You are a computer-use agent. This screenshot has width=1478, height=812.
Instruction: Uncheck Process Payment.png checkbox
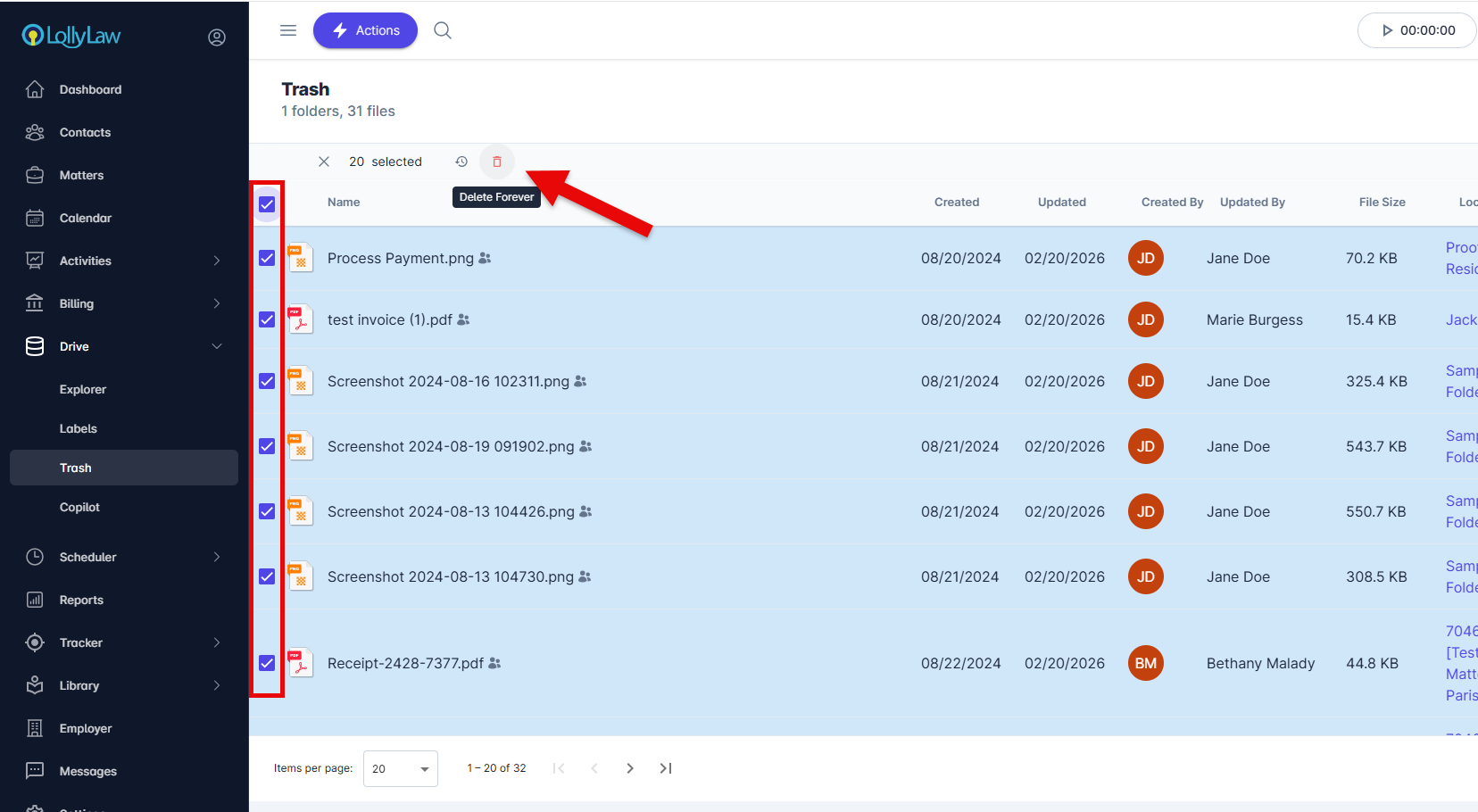(x=267, y=258)
